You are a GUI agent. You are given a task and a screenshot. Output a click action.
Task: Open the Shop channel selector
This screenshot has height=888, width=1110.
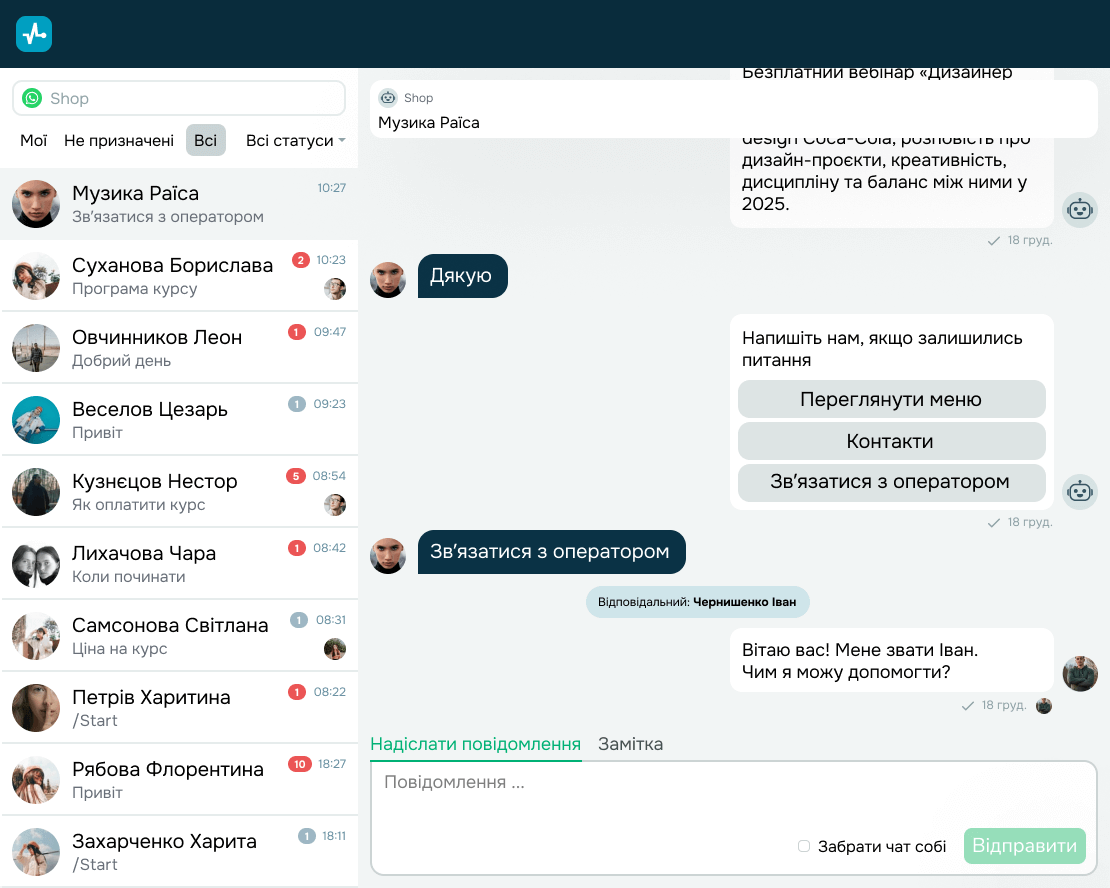click(x=179, y=98)
